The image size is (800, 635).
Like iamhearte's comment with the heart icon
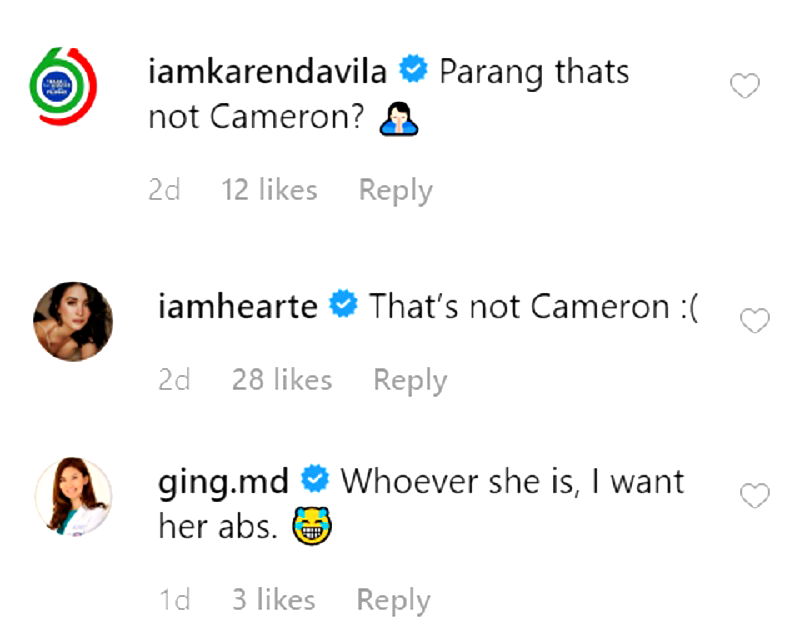click(x=755, y=320)
